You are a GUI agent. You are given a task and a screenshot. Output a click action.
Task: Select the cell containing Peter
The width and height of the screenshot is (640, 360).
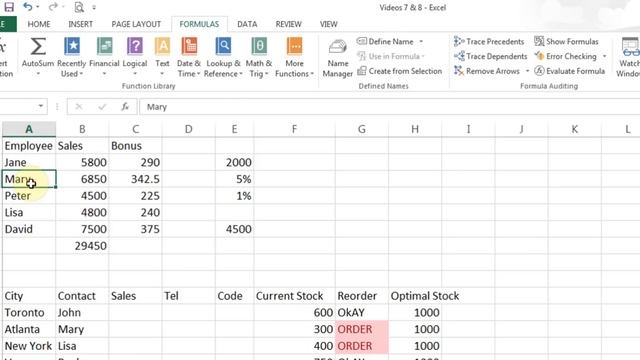click(x=29, y=196)
